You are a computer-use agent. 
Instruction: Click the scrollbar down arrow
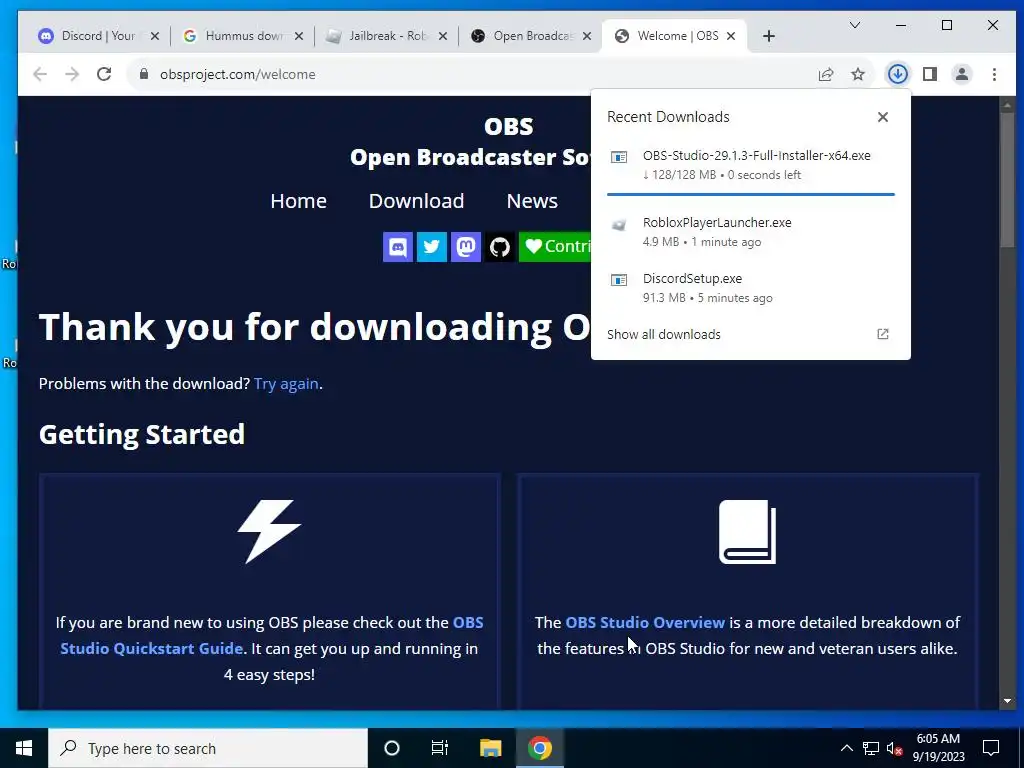coord(1007,701)
